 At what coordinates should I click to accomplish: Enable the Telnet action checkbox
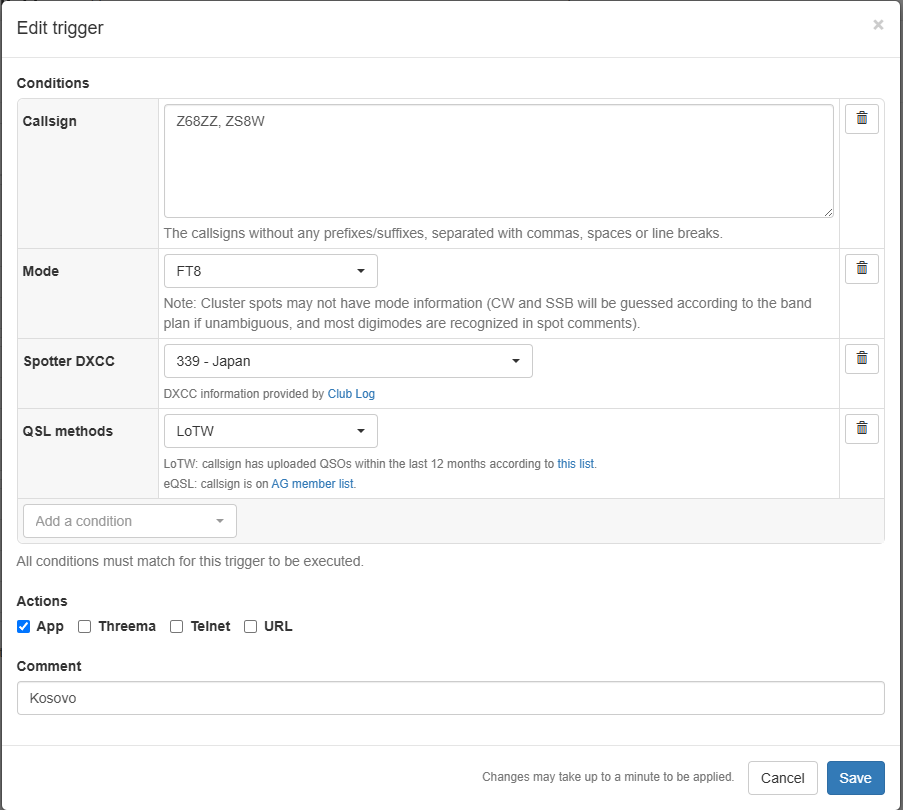click(x=177, y=627)
